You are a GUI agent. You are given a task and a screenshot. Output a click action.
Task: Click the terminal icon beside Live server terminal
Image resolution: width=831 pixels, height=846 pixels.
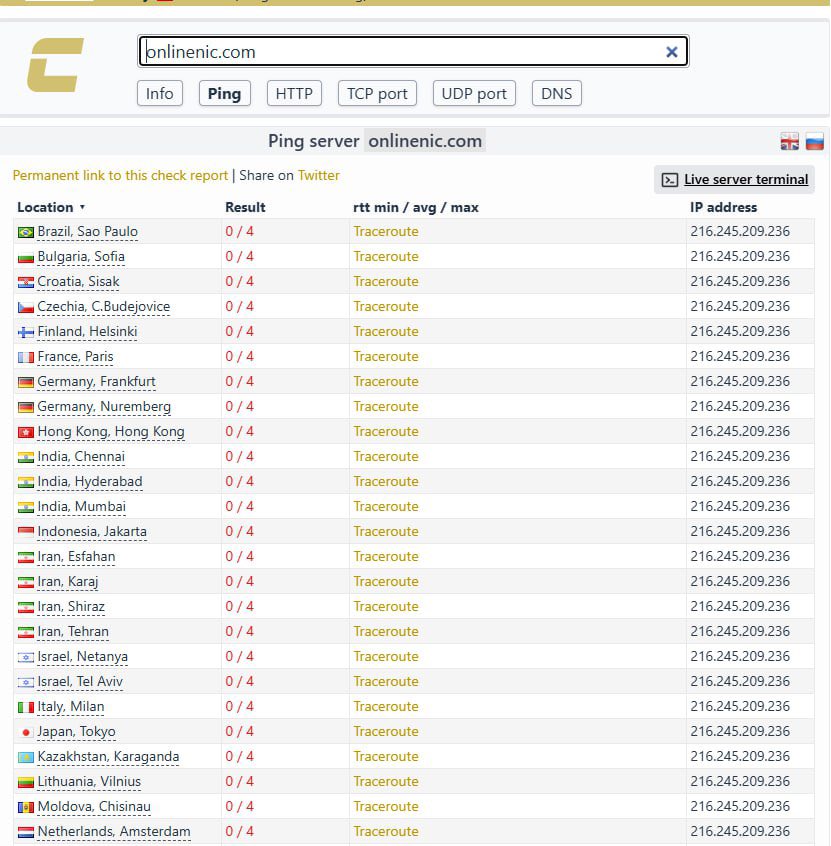click(x=670, y=180)
